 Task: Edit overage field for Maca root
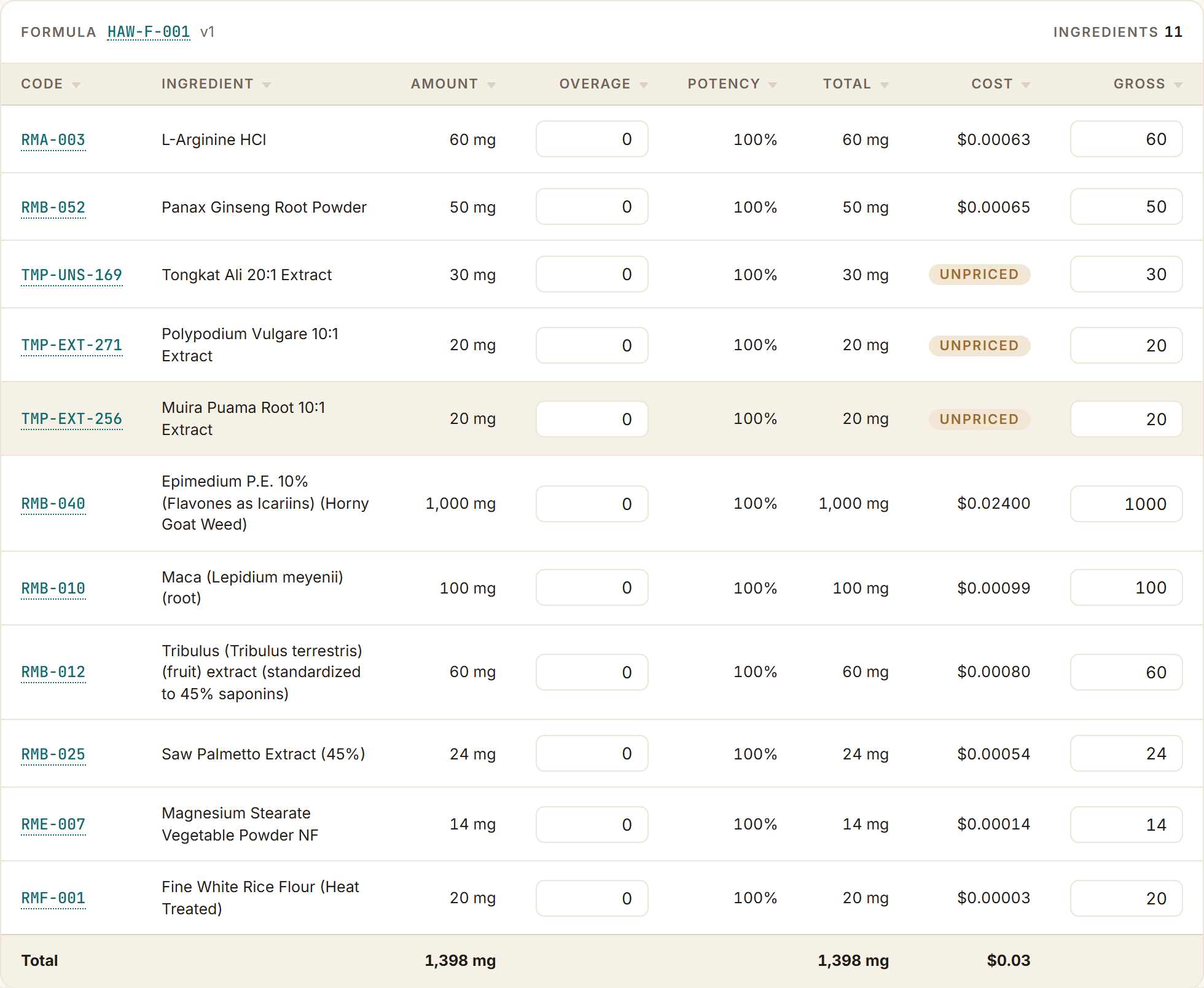point(592,587)
